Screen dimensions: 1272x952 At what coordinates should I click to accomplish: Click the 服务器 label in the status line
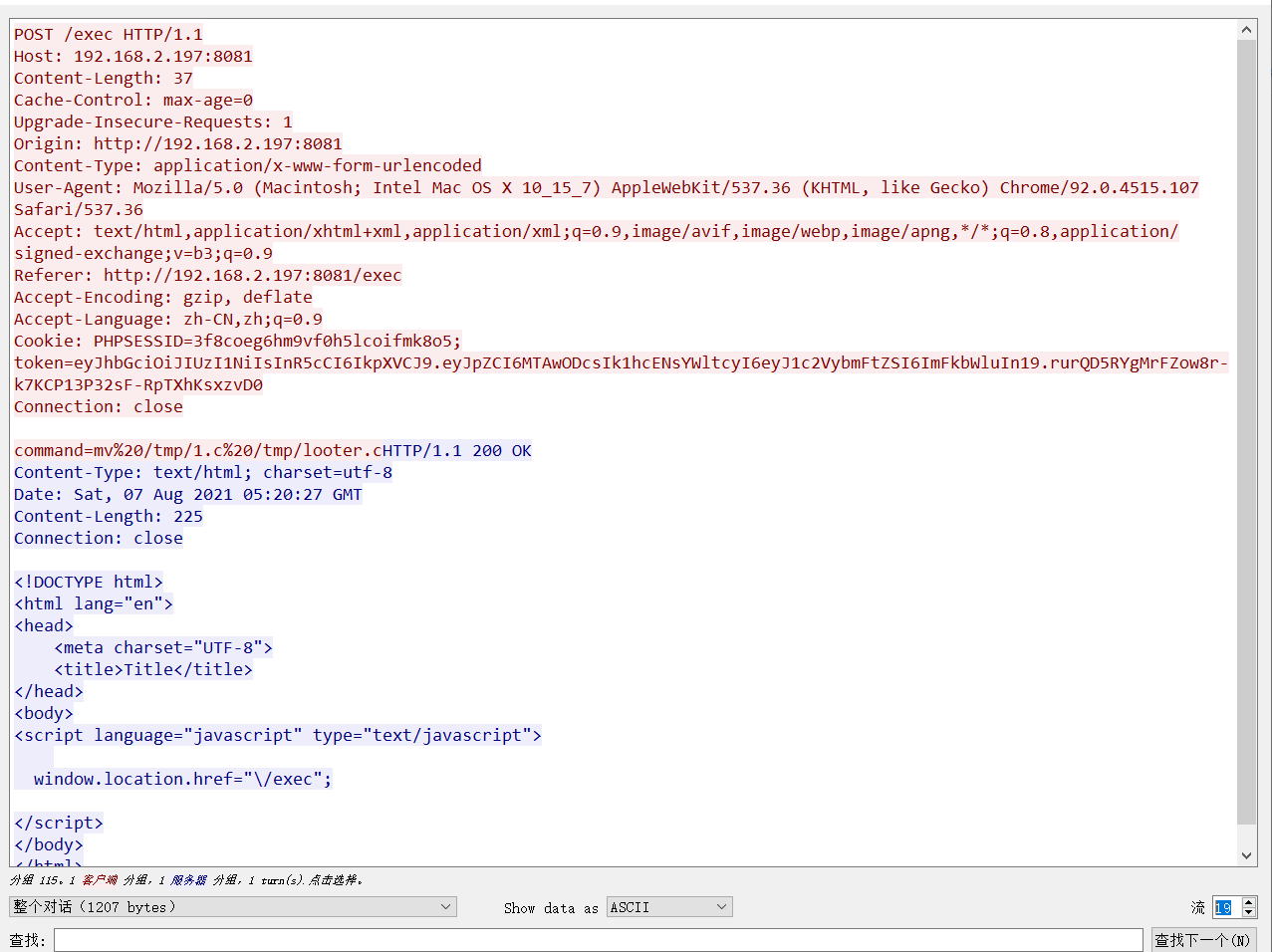pos(188,880)
